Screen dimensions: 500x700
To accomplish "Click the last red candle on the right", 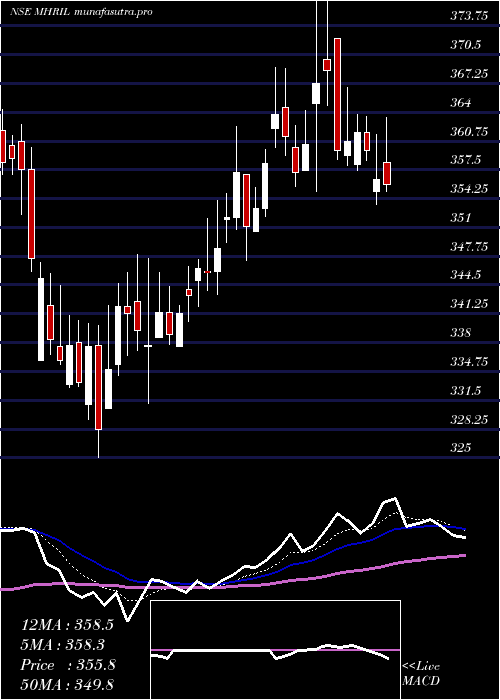I will pyautogui.click(x=387, y=173).
